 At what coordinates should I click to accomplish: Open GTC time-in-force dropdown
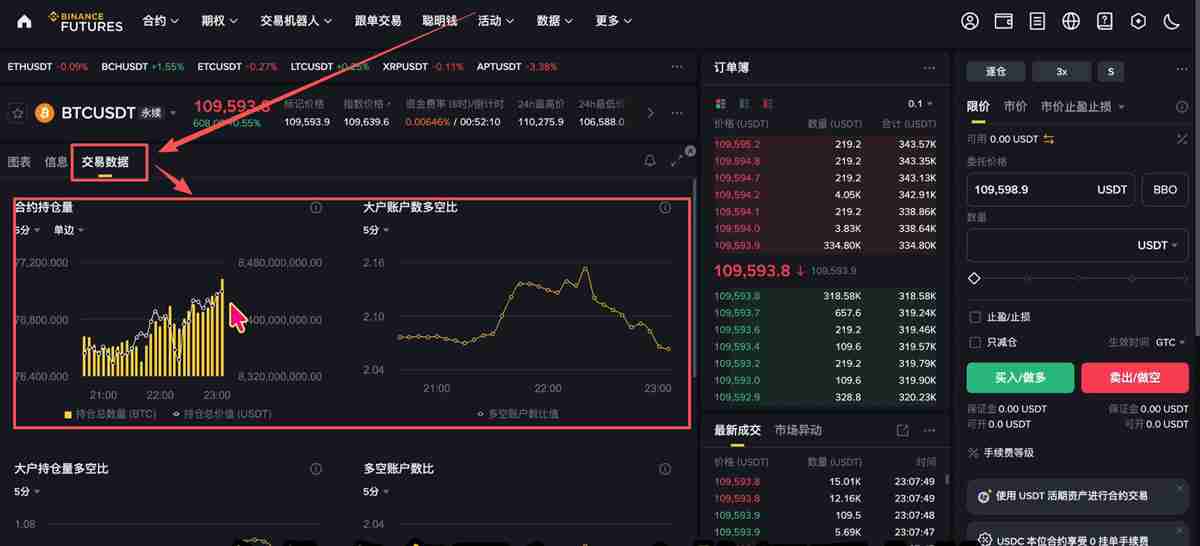point(1170,342)
